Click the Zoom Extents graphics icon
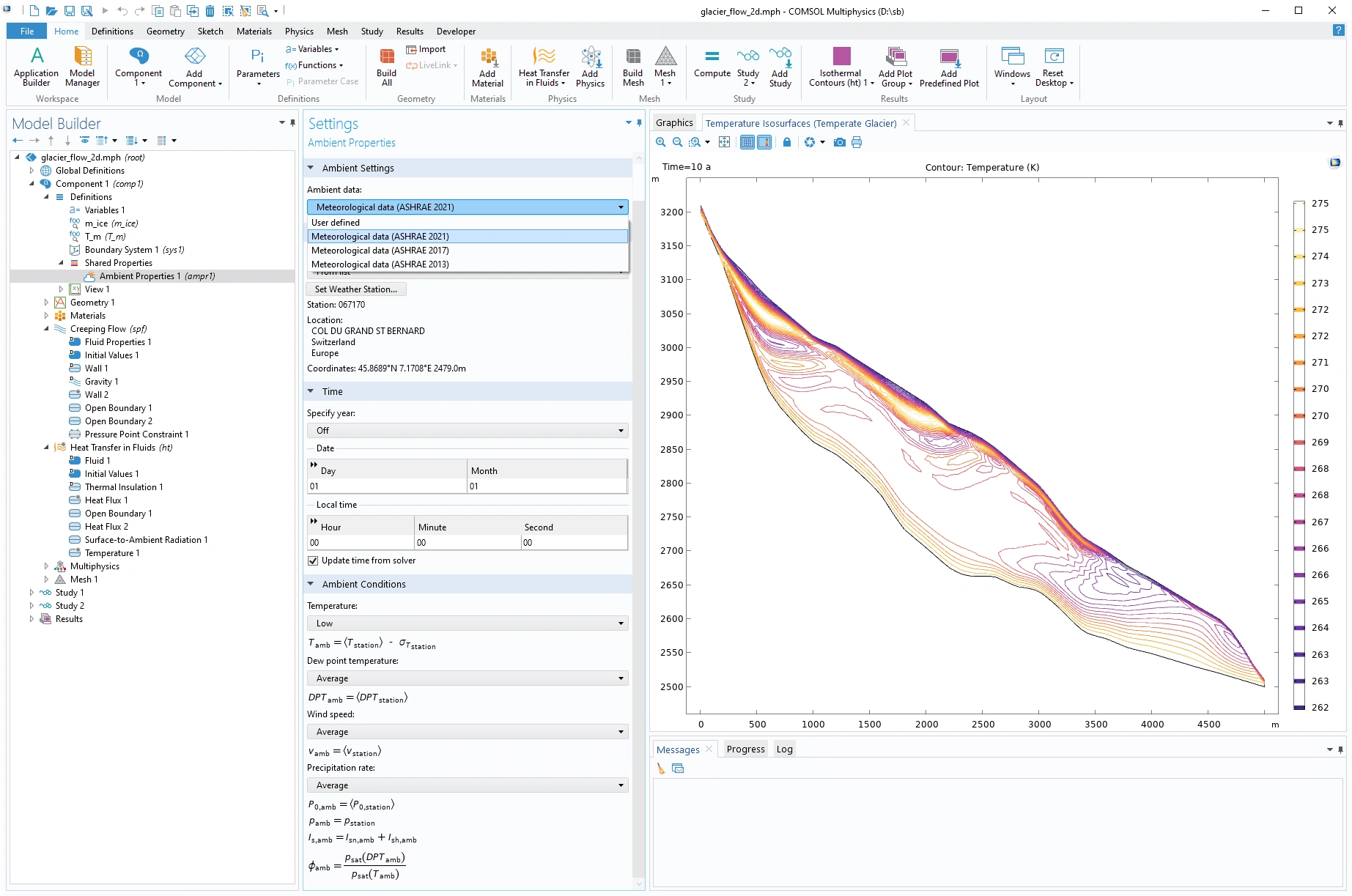Viewport: 1352px width, 896px height. (x=724, y=142)
